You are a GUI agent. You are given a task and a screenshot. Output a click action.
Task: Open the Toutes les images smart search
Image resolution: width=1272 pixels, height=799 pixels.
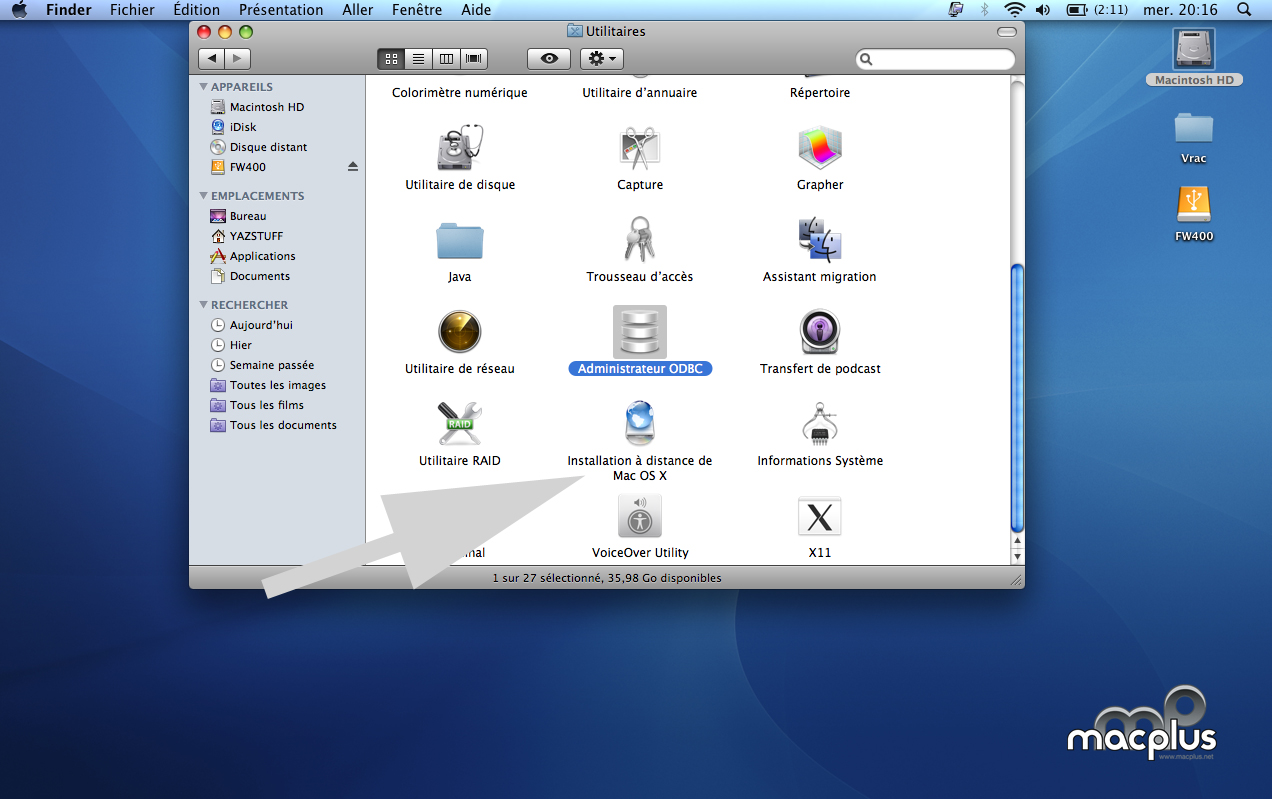pos(278,385)
